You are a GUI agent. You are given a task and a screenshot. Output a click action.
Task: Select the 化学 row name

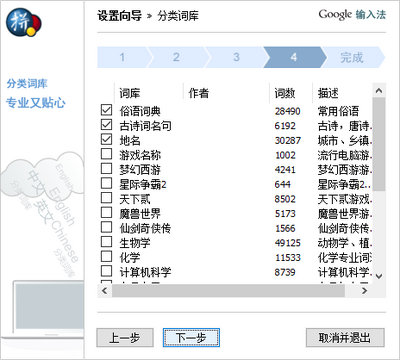tap(130, 257)
